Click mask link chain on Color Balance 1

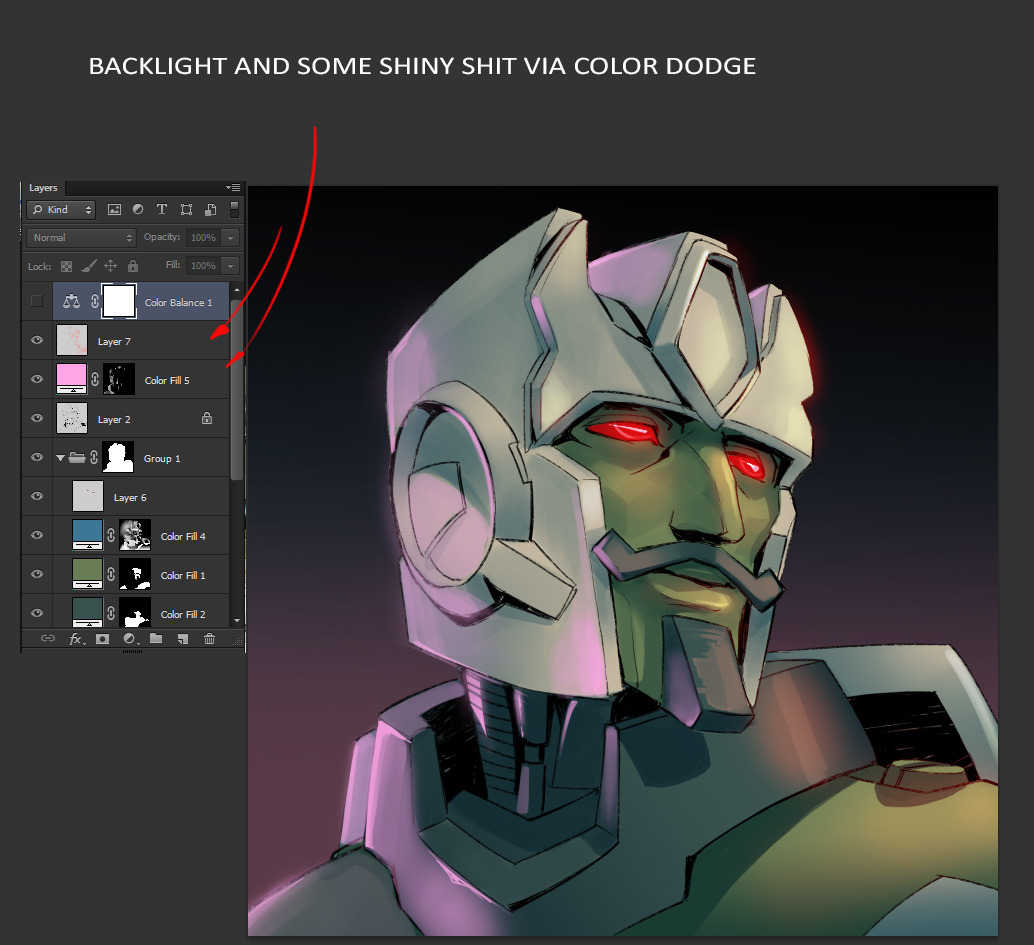tap(95, 301)
